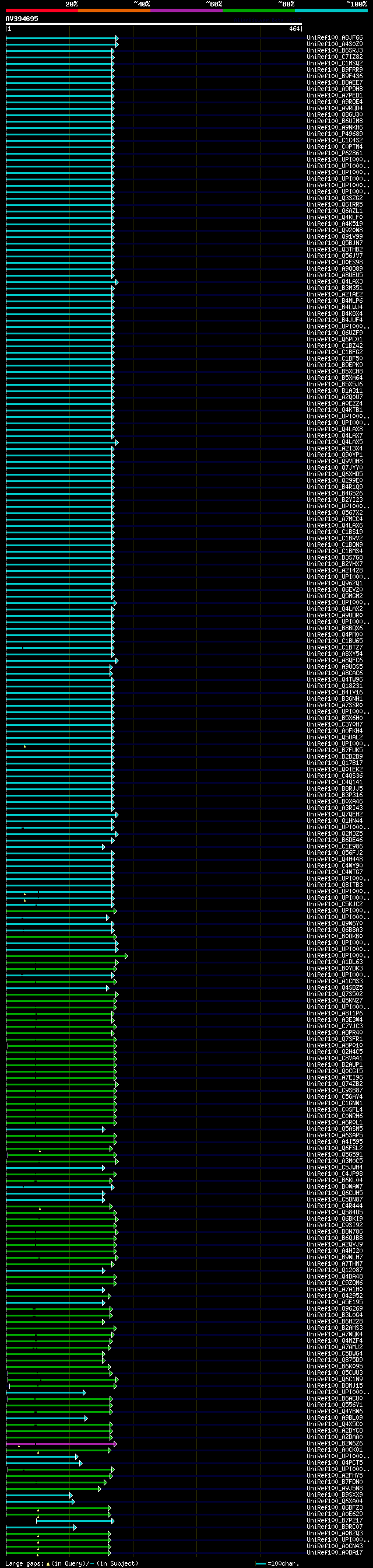This screenshot has width=373, height=1568.
Task: Click the UniRef100_Q299E0 label
Action: point(335,480)
